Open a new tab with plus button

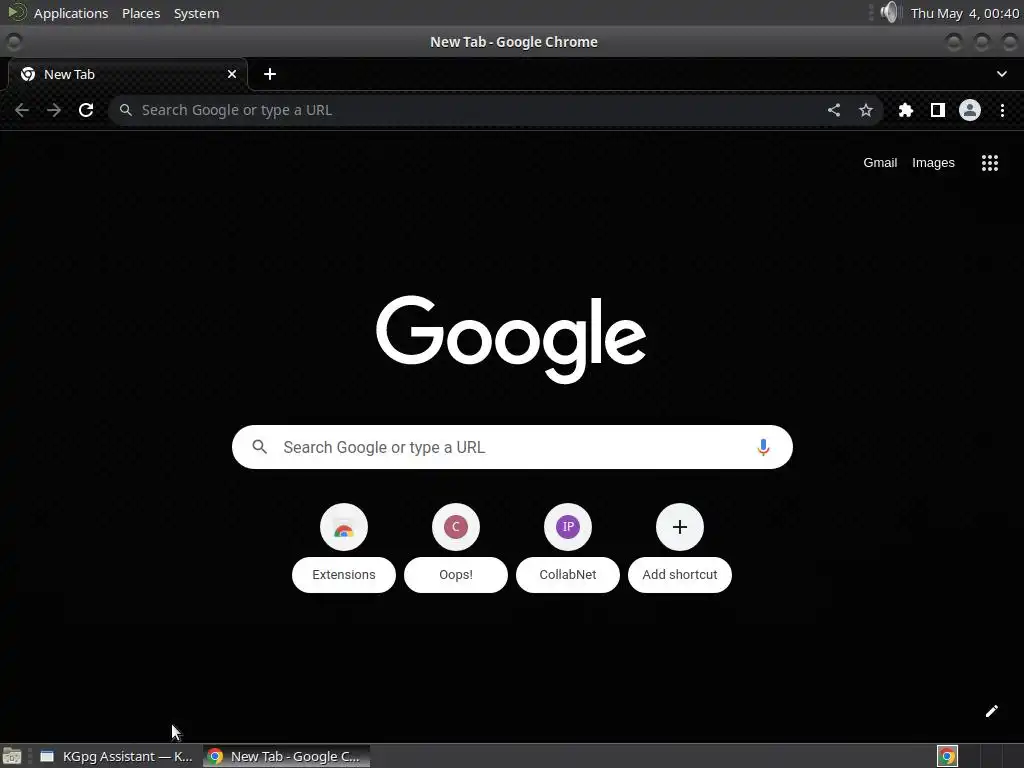click(270, 74)
